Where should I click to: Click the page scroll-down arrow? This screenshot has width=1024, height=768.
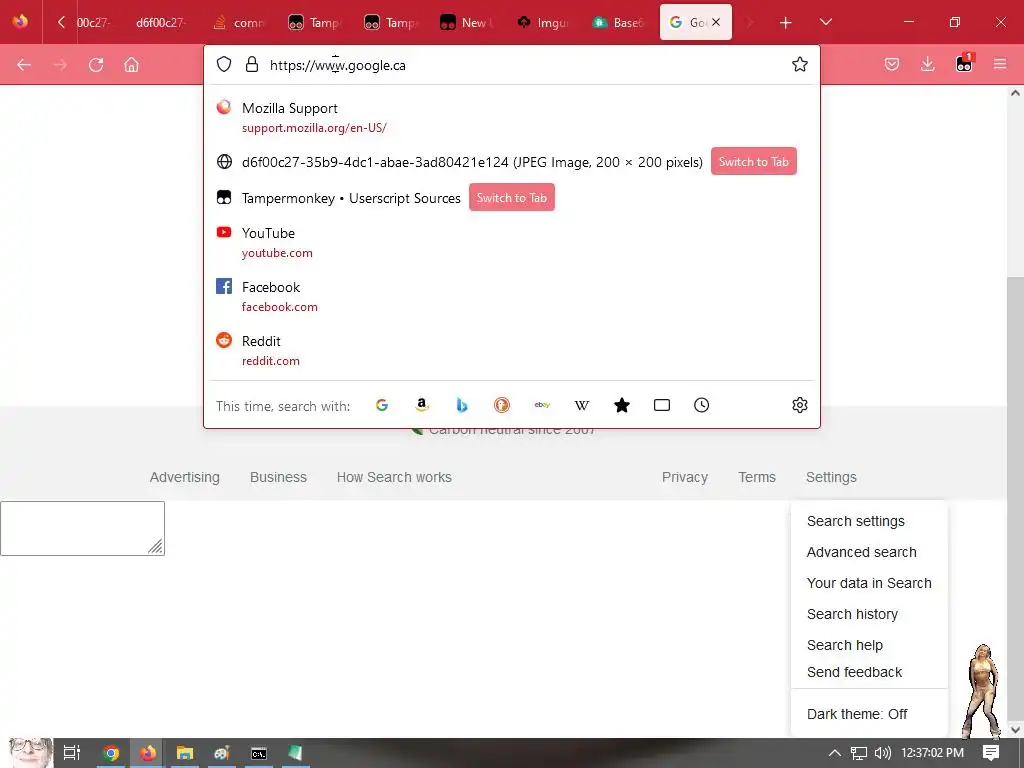click(1015, 729)
